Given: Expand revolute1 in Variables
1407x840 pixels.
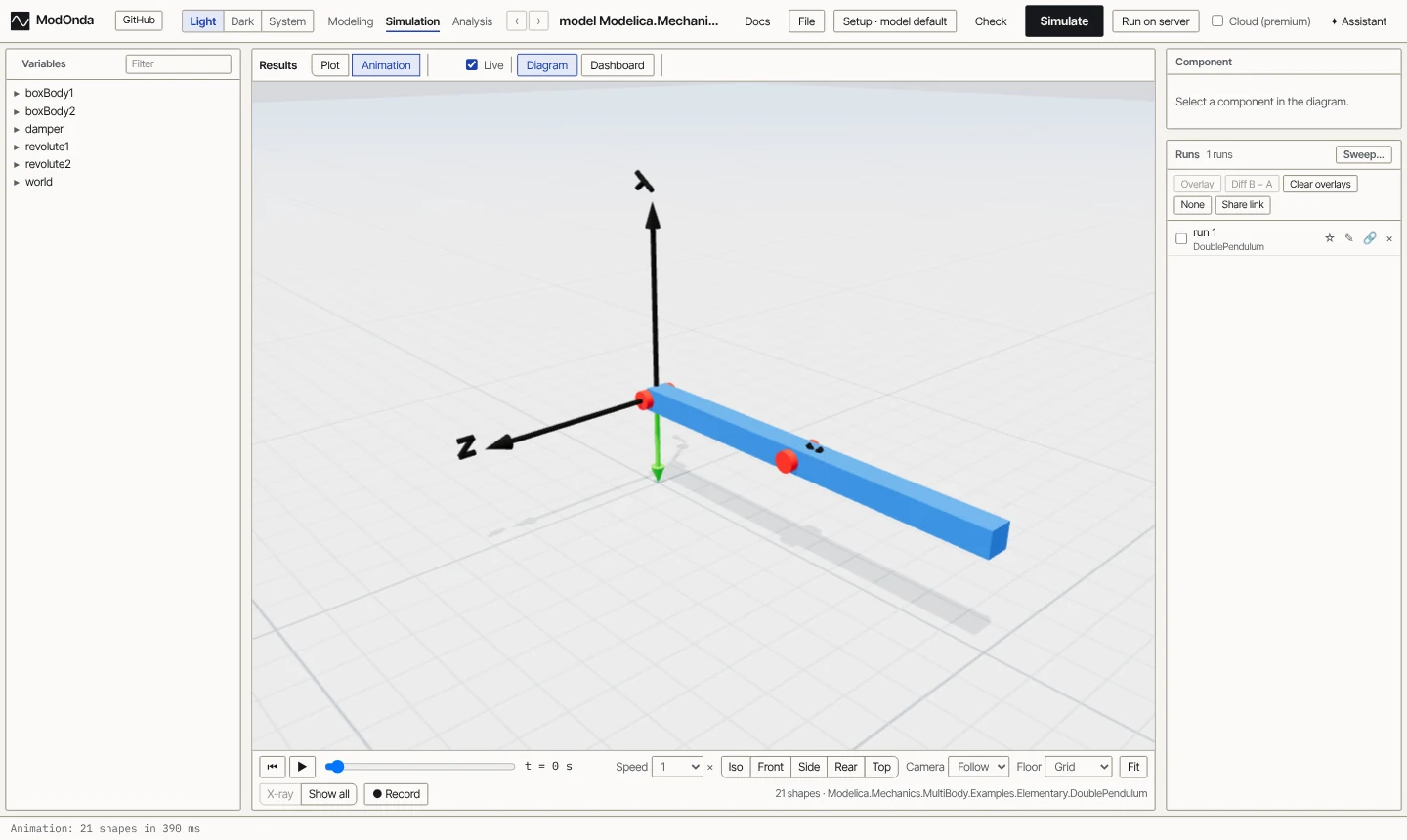Looking at the screenshot, I should pyautogui.click(x=17, y=147).
